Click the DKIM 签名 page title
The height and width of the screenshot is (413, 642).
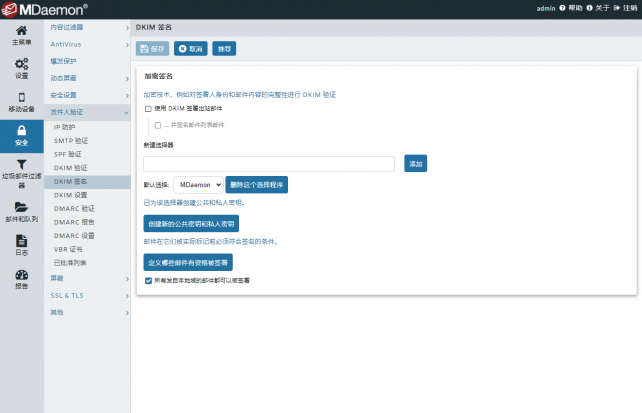(154, 27)
